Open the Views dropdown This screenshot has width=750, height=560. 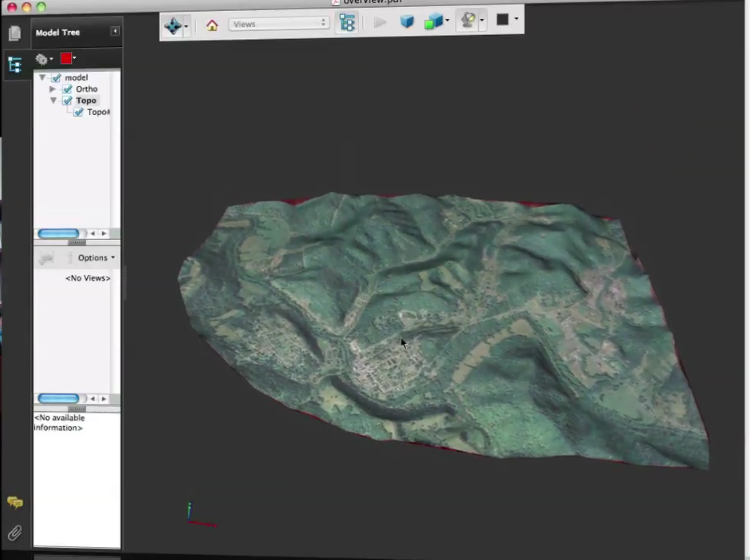(279, 24)
